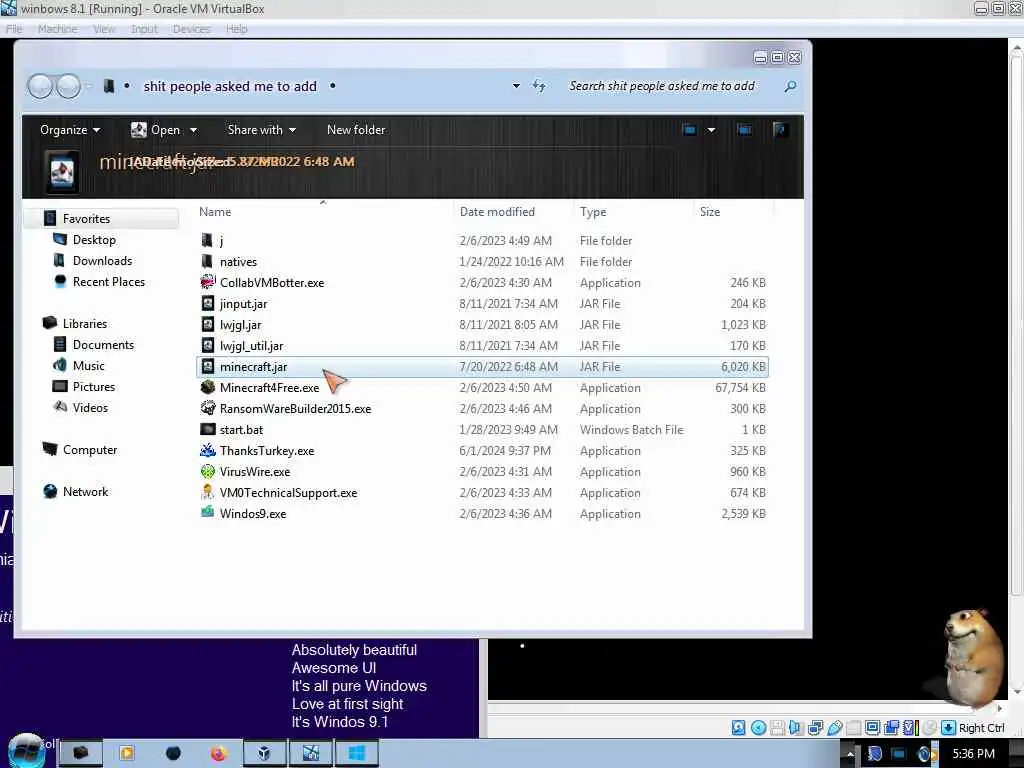Click the refresh icon beside address bar
Screen dimensions: 1024x768
[539, 86]
